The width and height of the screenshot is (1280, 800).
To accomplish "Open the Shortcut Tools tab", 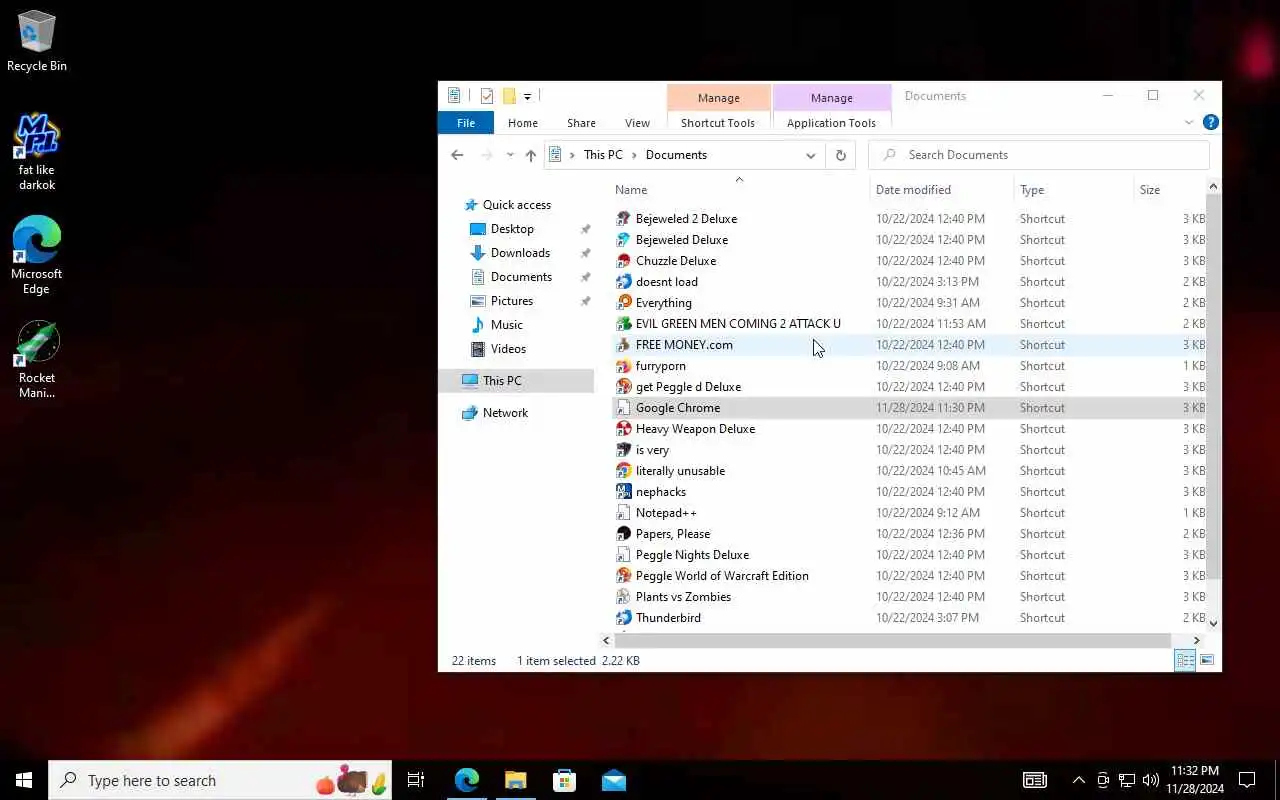I will [718, 123].
